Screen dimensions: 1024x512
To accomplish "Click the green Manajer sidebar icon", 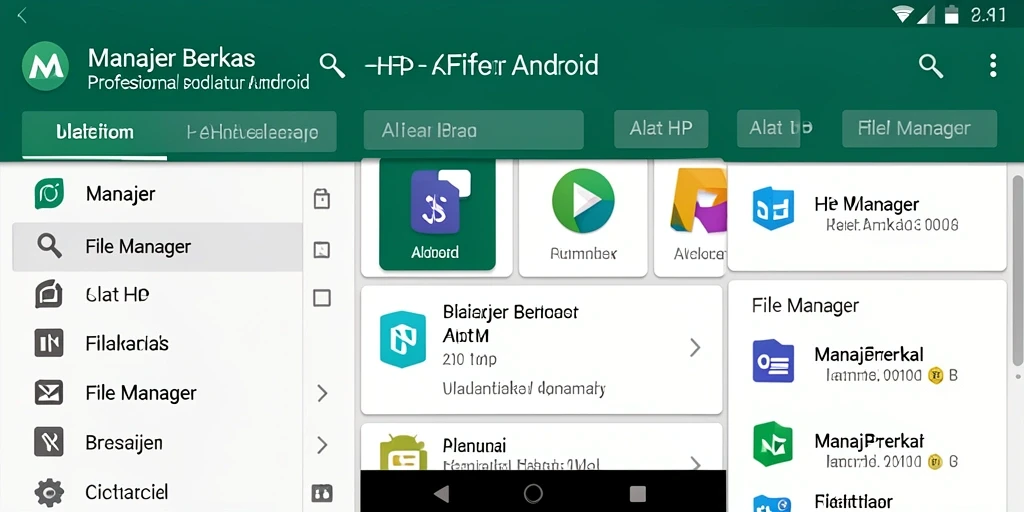I will pyautogui.click(x=49, y=194).
